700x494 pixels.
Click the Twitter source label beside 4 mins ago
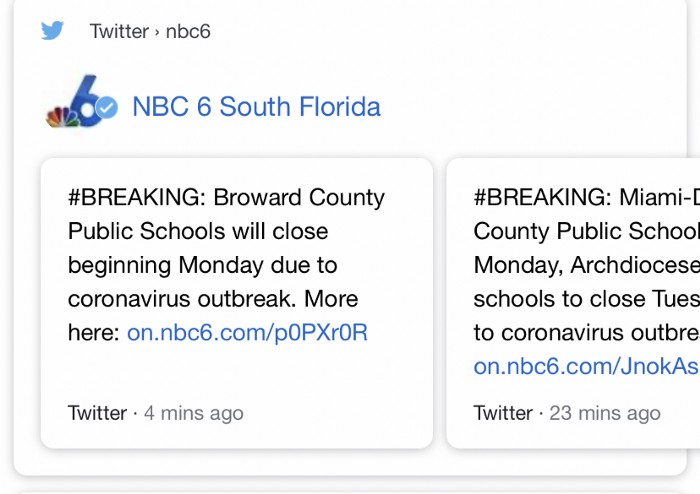(97, 413)
